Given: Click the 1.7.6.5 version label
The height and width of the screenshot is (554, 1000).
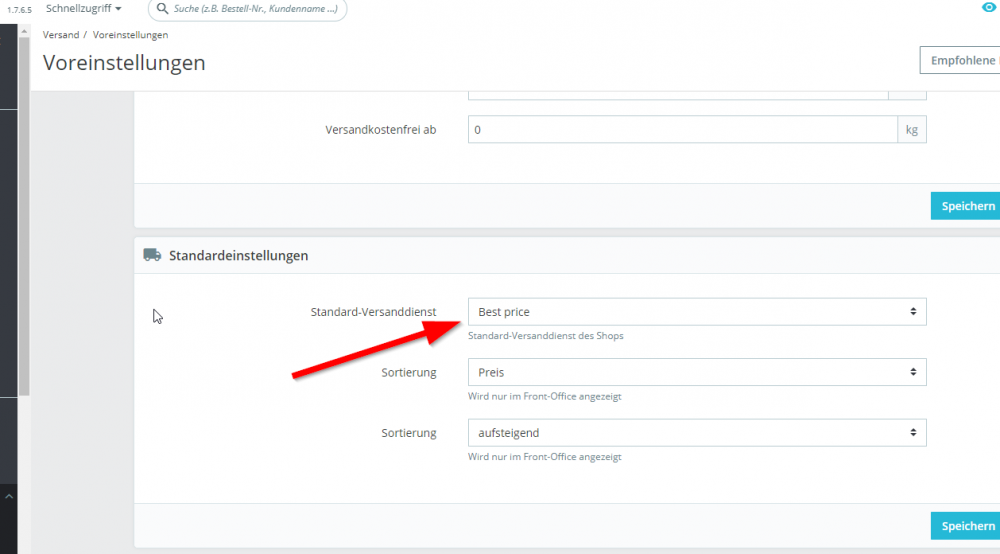Looking at the screenshot, I should pos(19,10).
